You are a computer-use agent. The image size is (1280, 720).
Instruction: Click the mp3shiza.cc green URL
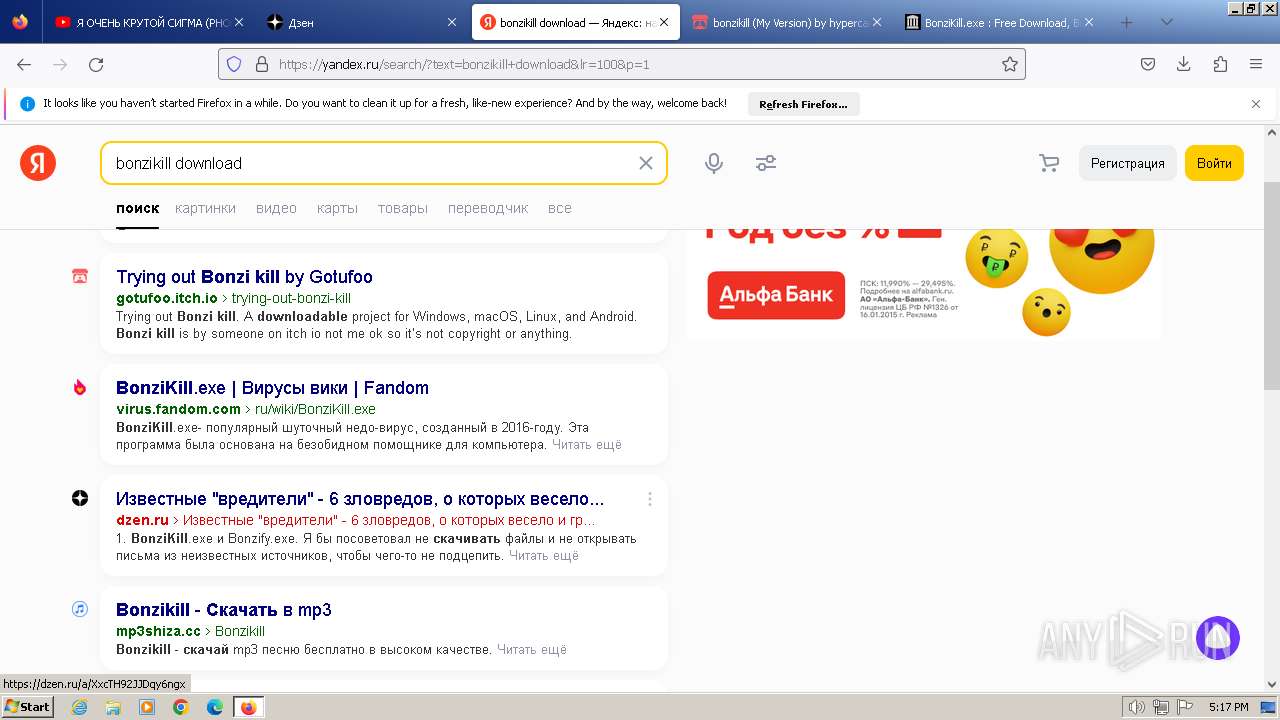[158, 631]
